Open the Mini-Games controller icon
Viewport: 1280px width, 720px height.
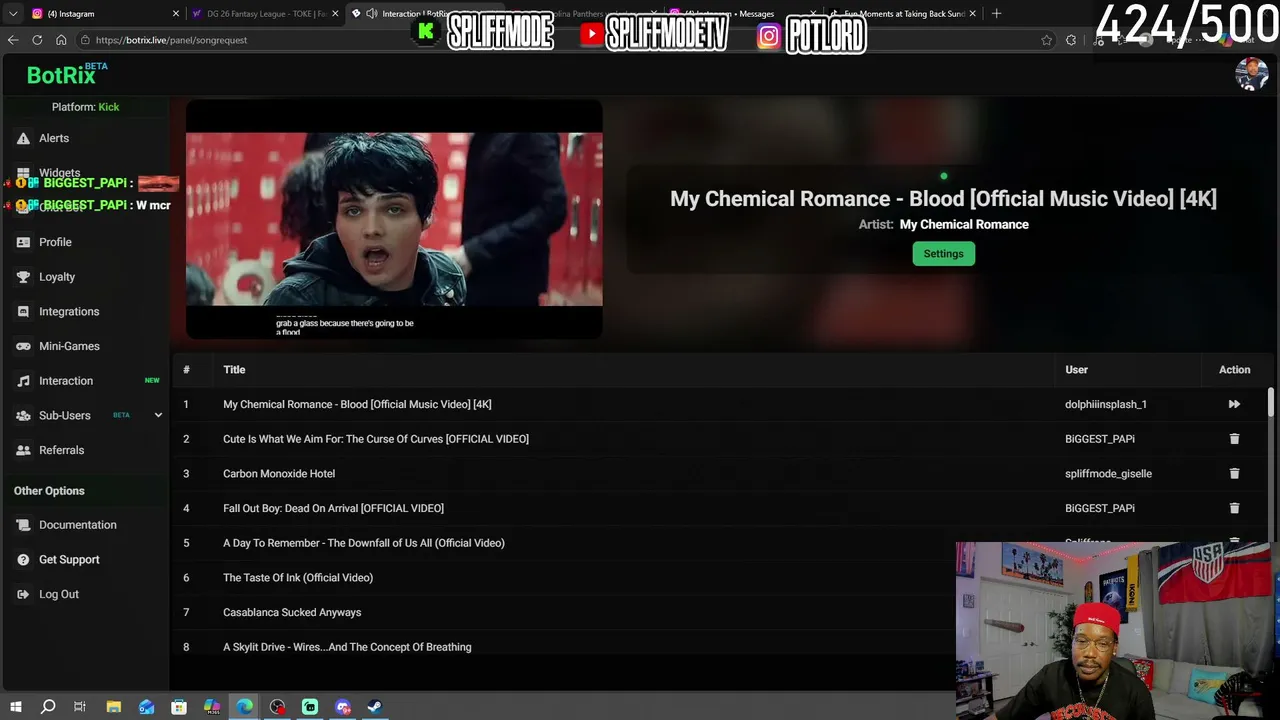(x=23, y=346)
